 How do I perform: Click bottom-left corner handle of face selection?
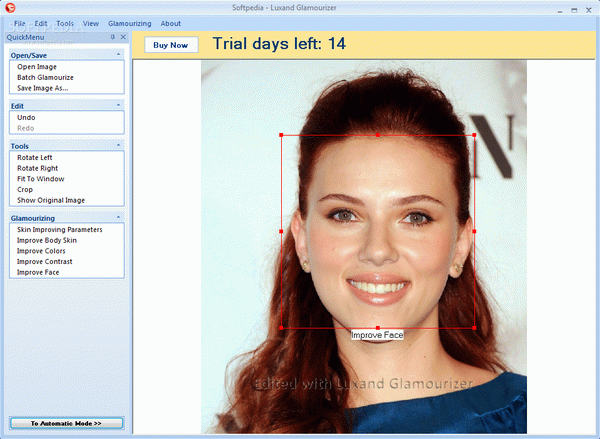click(x=281, y=328)
